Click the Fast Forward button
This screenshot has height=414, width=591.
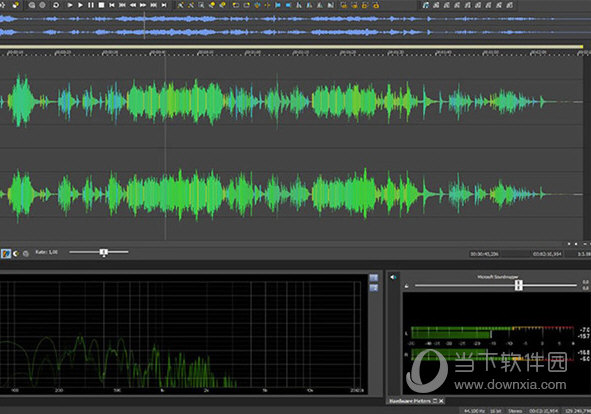143,5
